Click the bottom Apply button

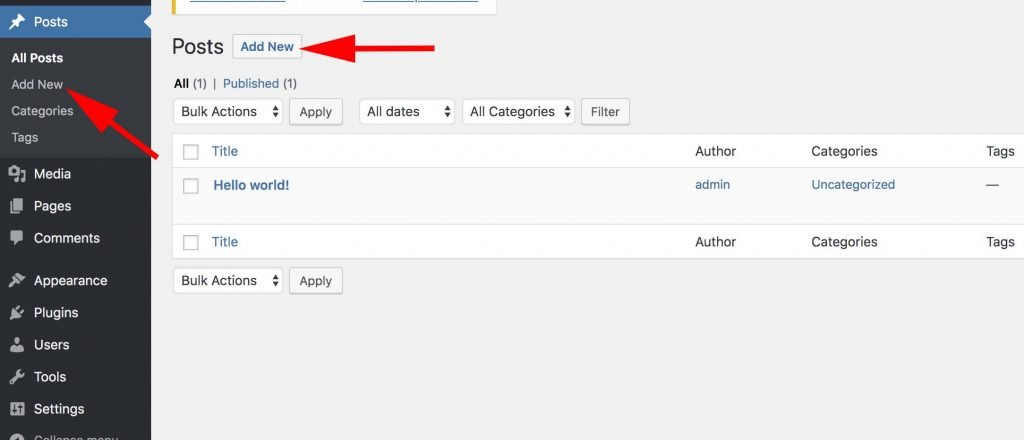click(315, 281)
